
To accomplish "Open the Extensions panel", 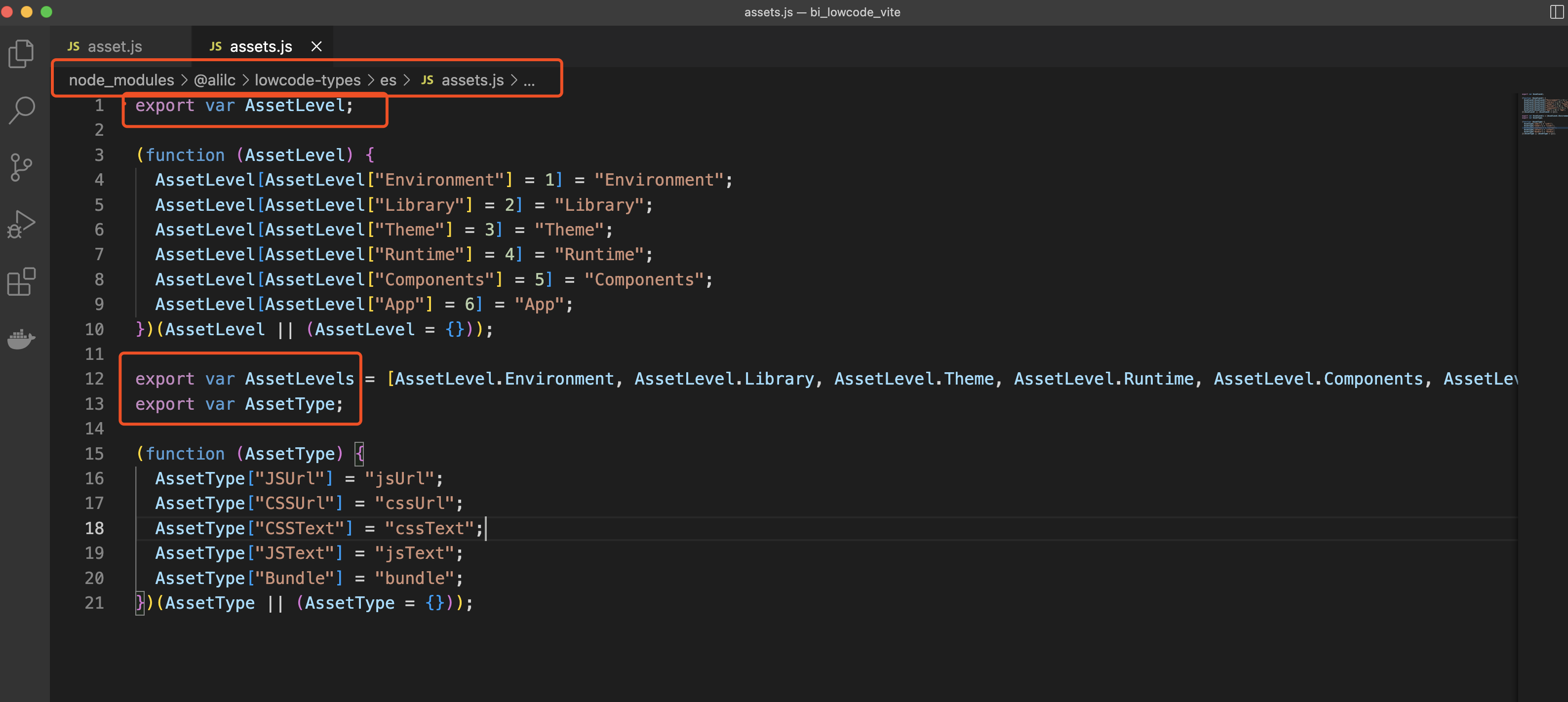I will point(21,281).
